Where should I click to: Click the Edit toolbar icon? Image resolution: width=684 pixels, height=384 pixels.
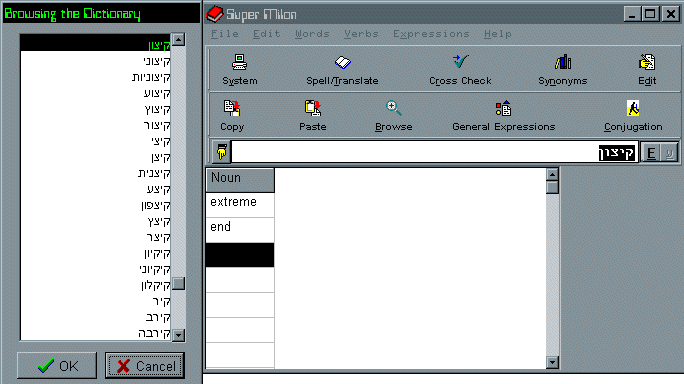click(x=646, y=62)
